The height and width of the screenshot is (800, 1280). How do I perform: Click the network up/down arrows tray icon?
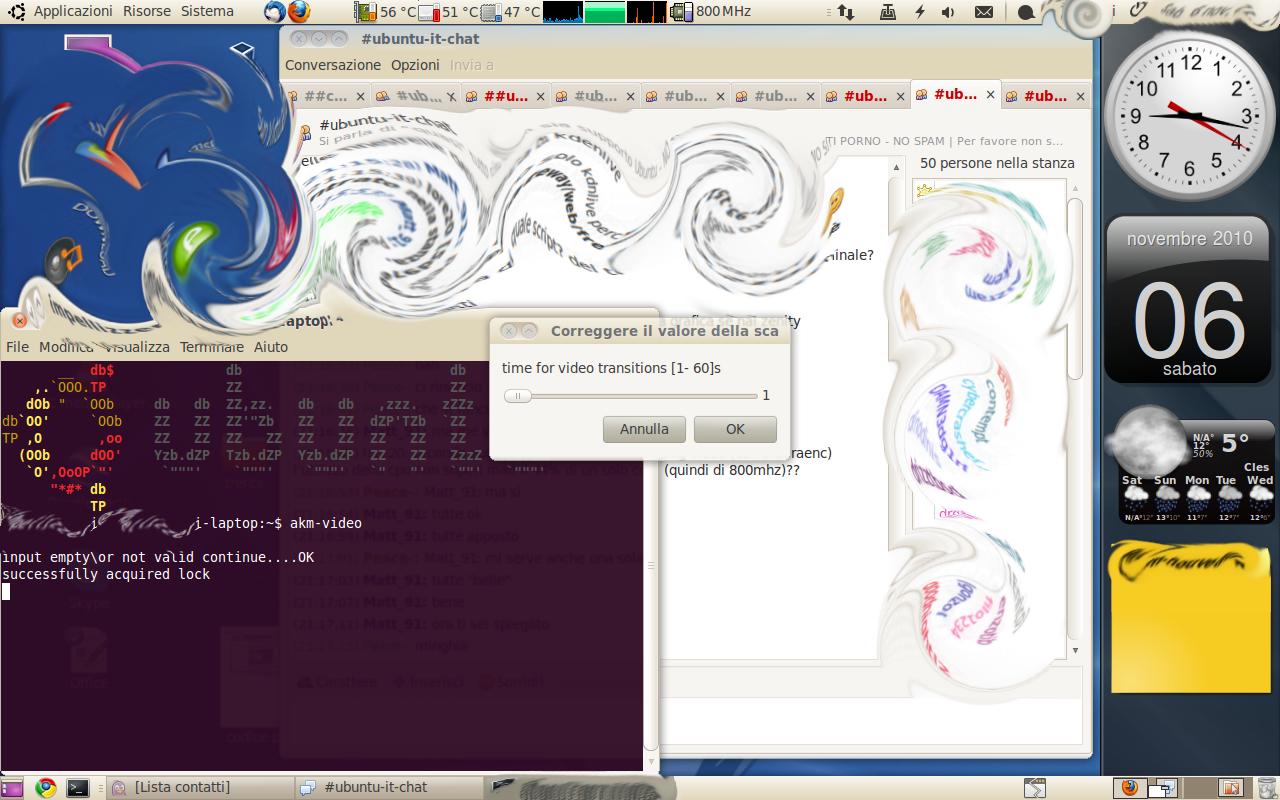point(846,12)
